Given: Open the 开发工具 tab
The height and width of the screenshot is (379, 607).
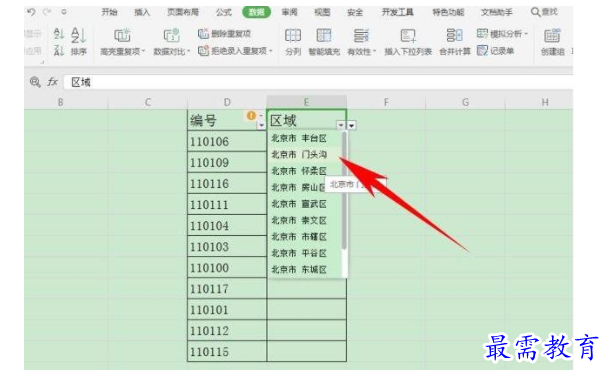Looking at the screenshot, I should click(x=398, y=12).
